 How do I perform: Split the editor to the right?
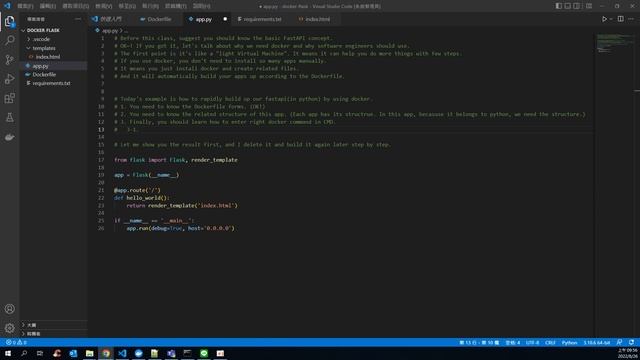click(x=620, y=19)
